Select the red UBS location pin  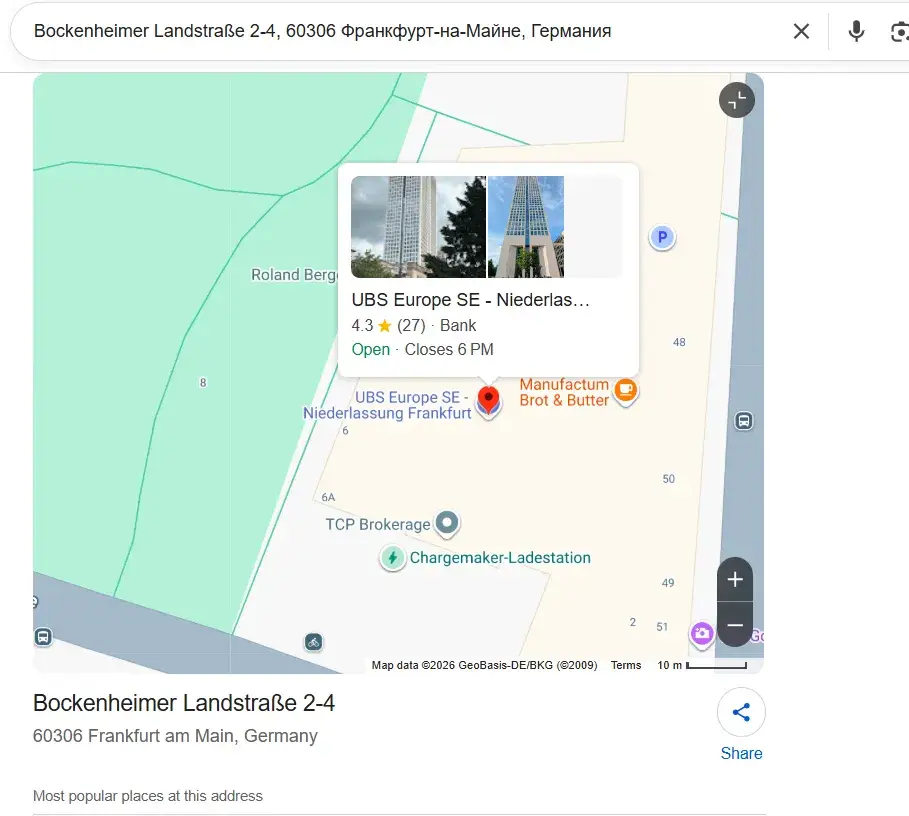click(x=489, y=400)
